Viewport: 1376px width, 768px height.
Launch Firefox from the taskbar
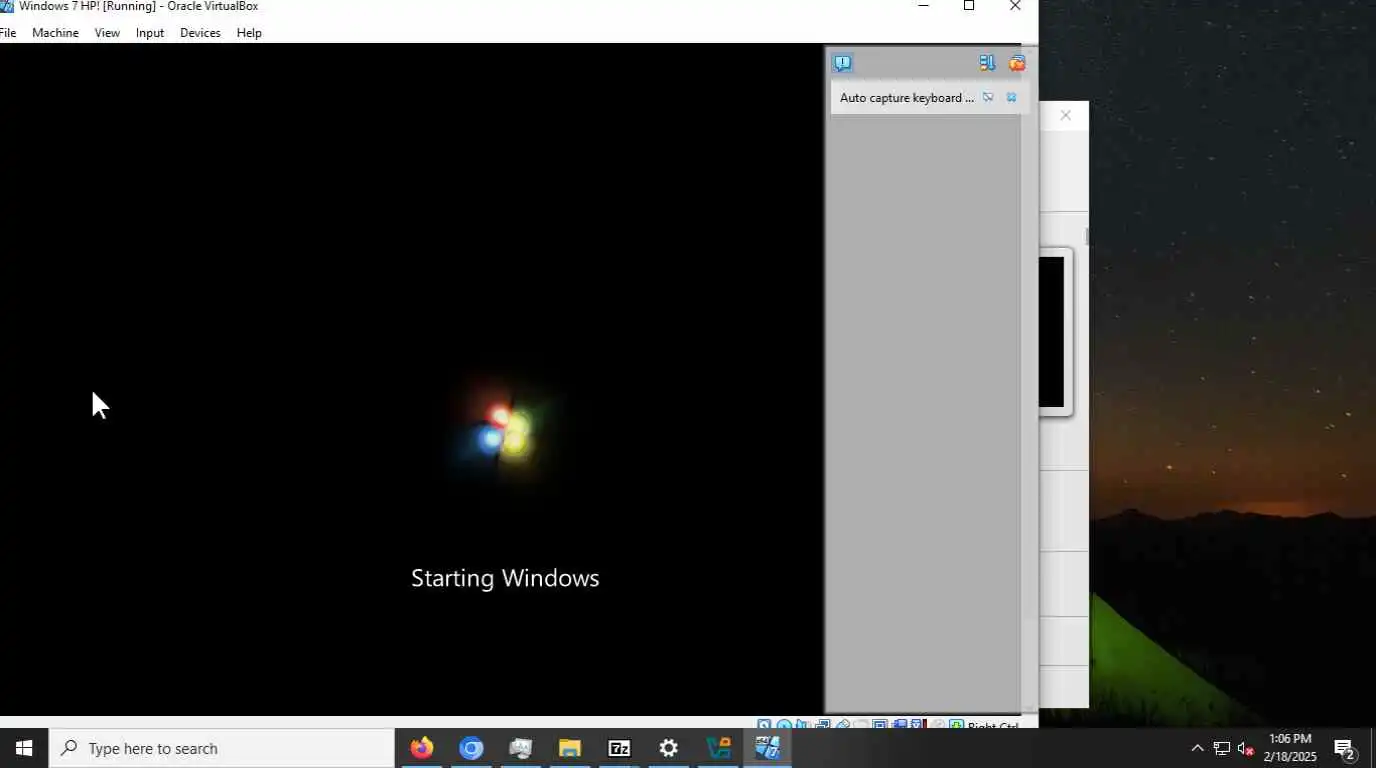tap(422, 748)
